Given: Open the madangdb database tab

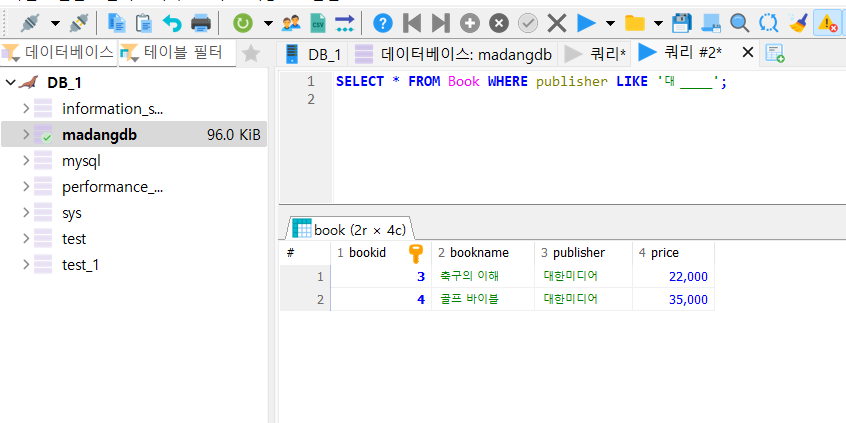Looking at the screenshot, I should pos(453,54).
